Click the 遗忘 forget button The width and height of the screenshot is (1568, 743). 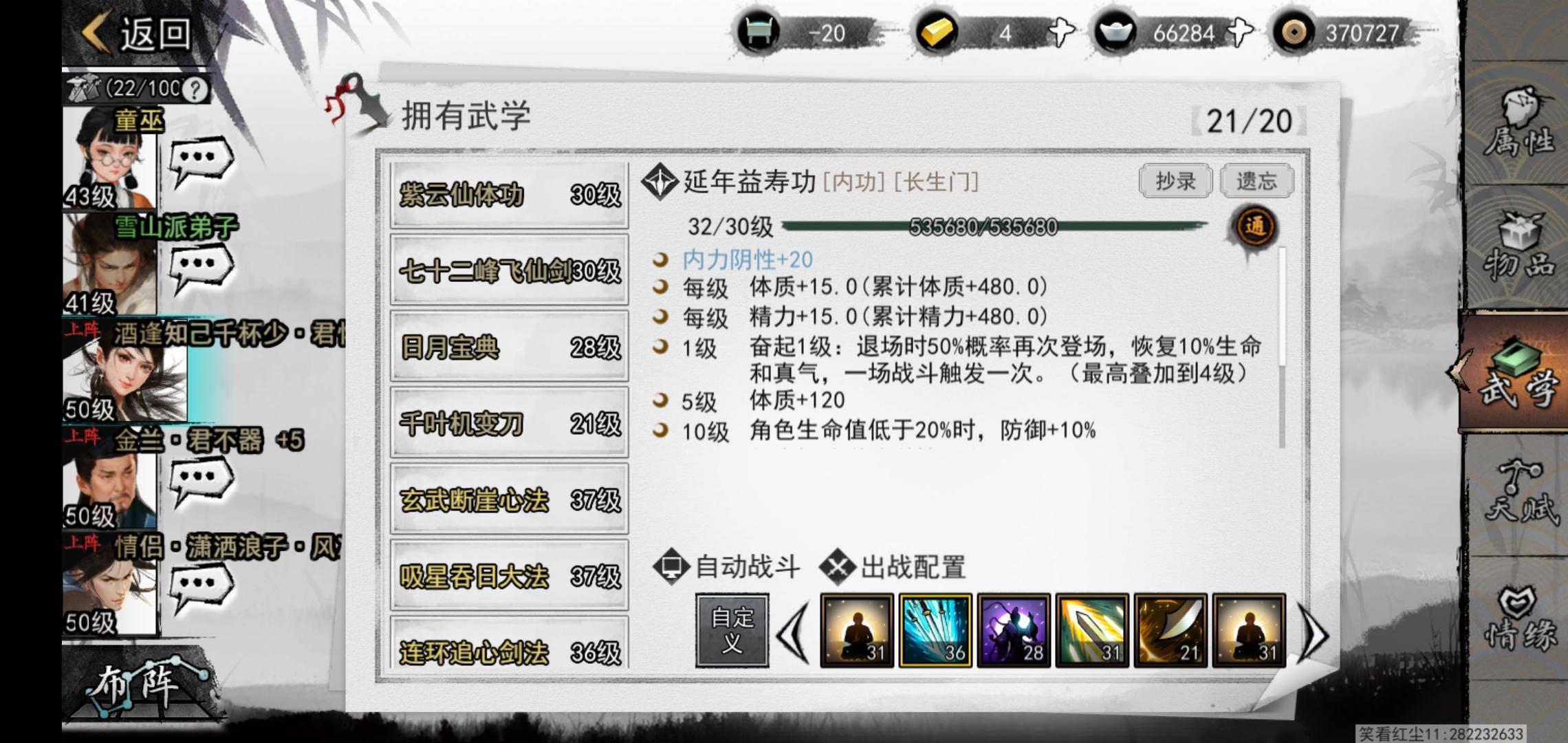click(1256, 181)
